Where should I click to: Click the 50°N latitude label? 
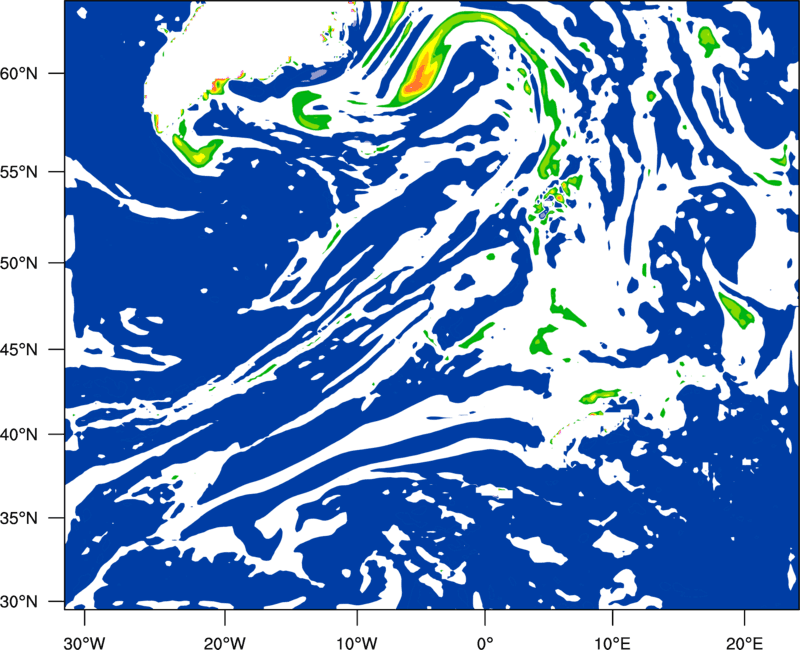coord(19,263)
